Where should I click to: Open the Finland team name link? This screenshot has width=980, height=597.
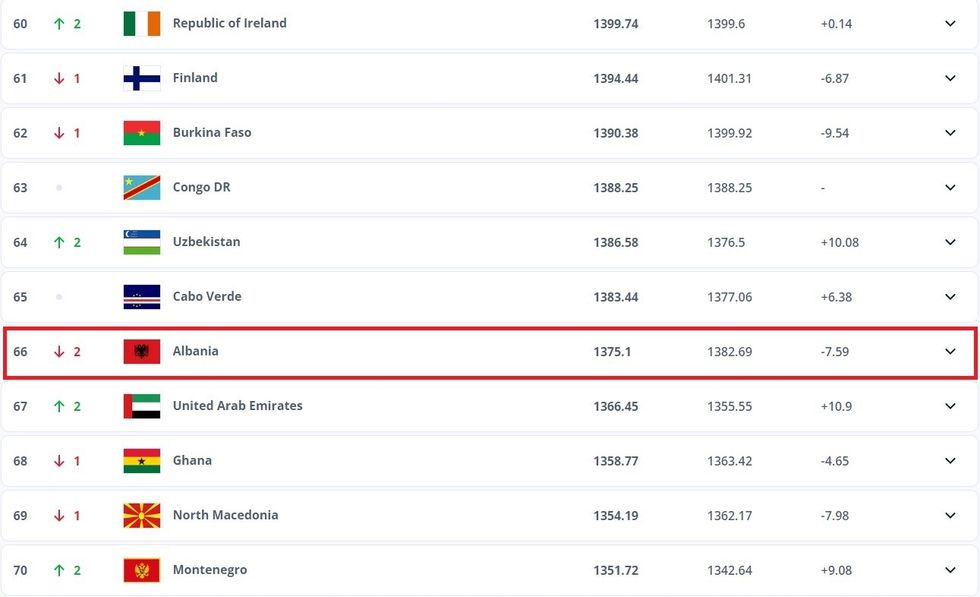pyautogui.click(x=195, y=78)
